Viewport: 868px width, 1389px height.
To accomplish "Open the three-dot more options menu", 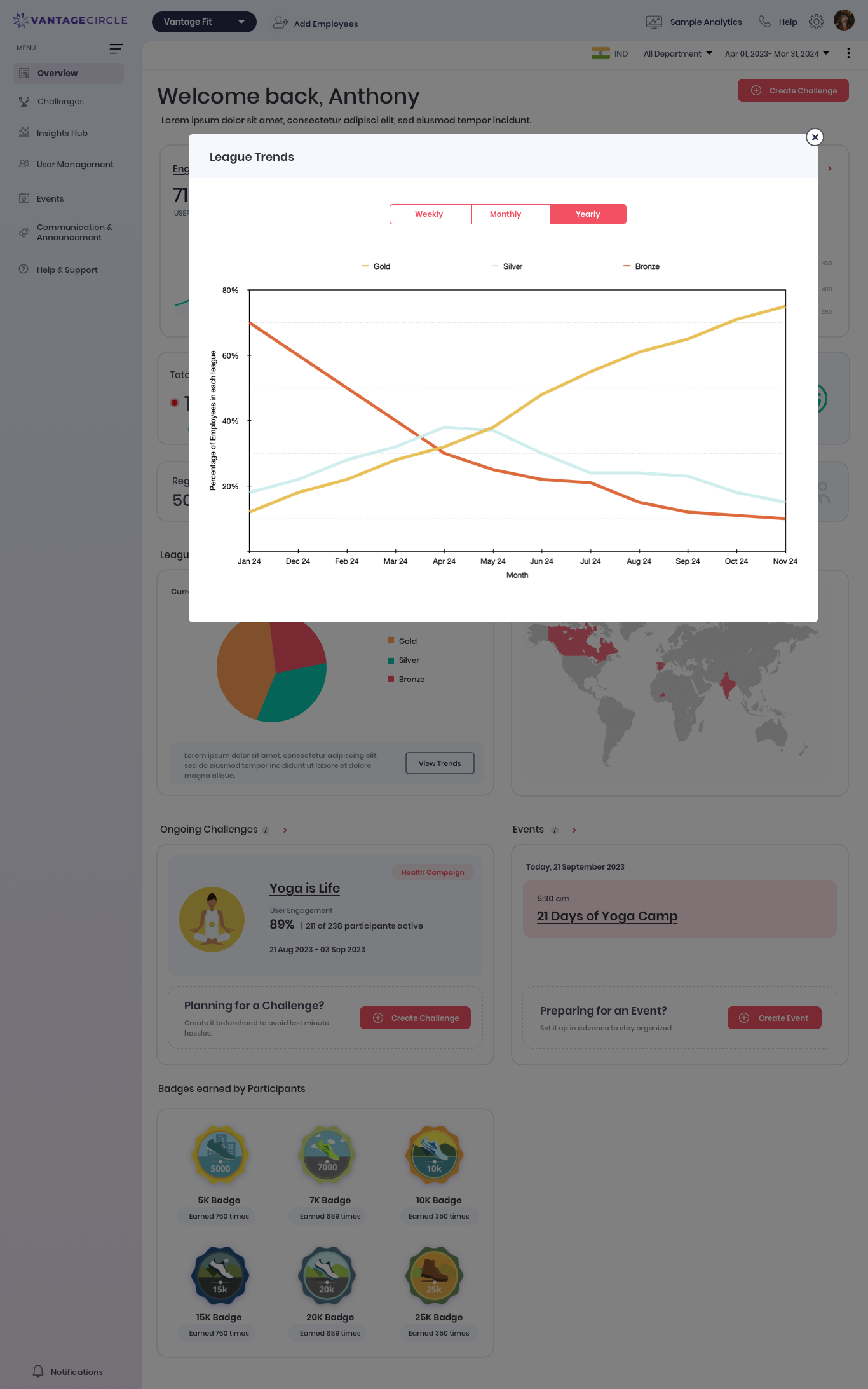I will (848, 53).
